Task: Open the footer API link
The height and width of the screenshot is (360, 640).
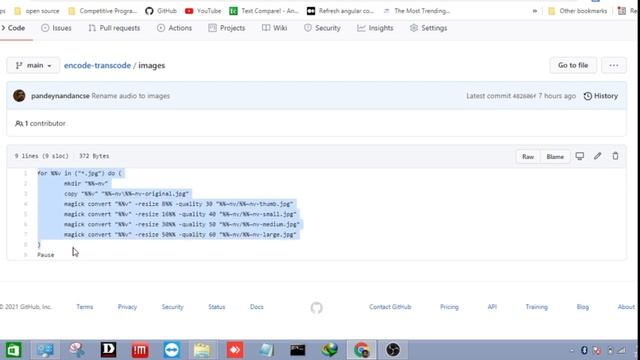Action: (x=492, y=307)
